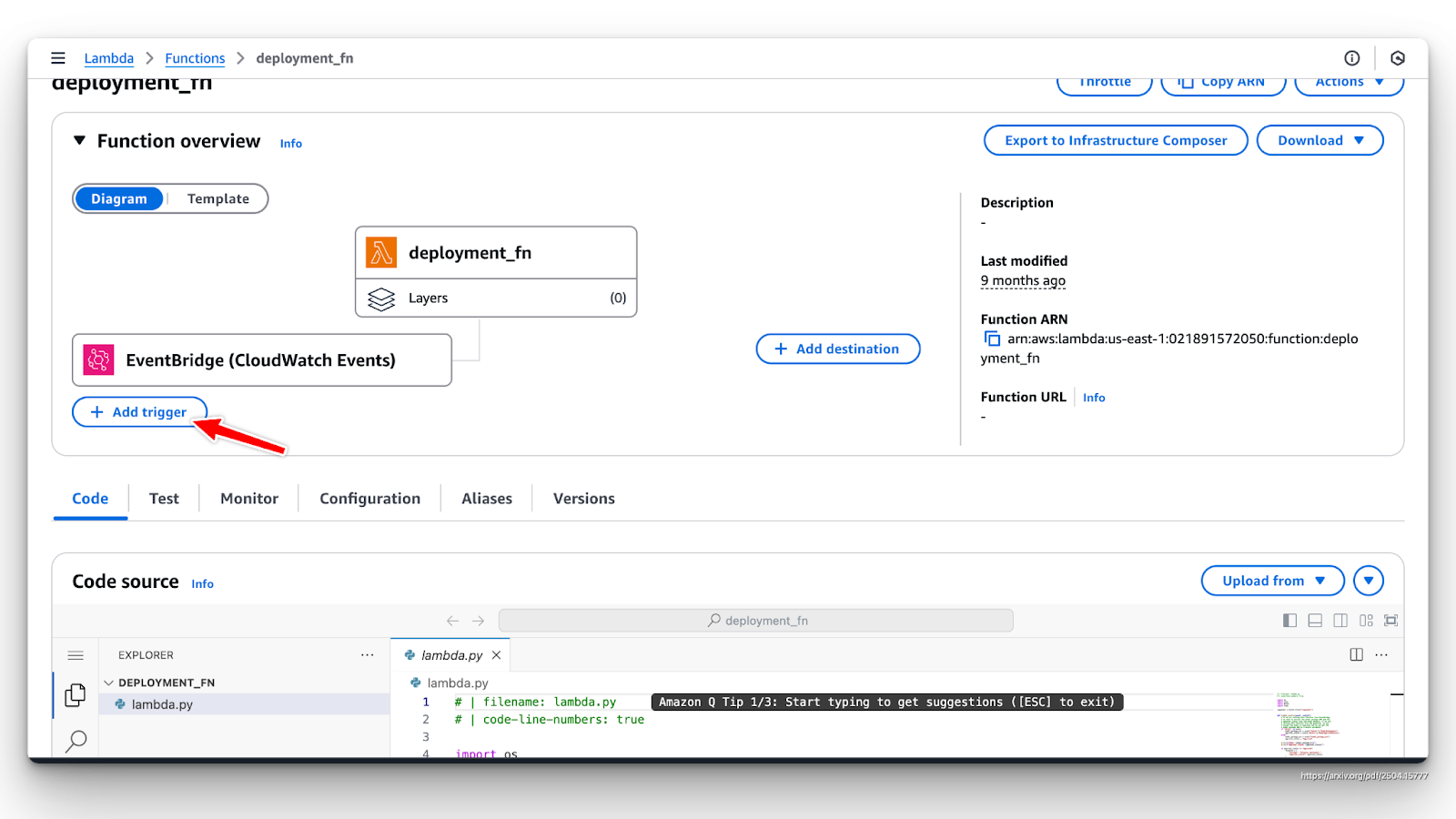The image size is (1456, 819).
Task: Open Explorer more actions ellipsis
Action: [368, 655]
